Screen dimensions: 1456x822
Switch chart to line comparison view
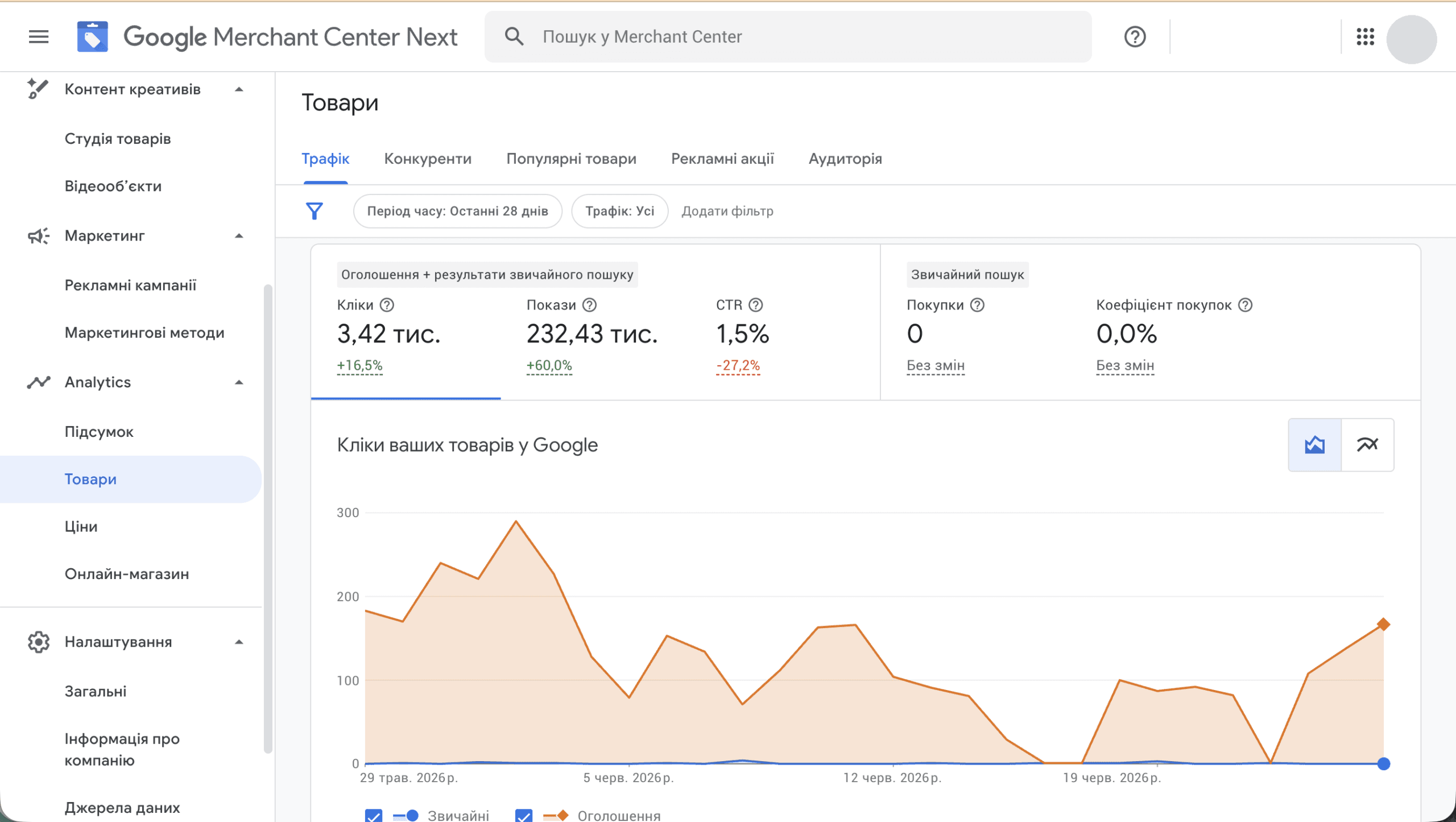pyautogui.click(x=1367, y=445)
